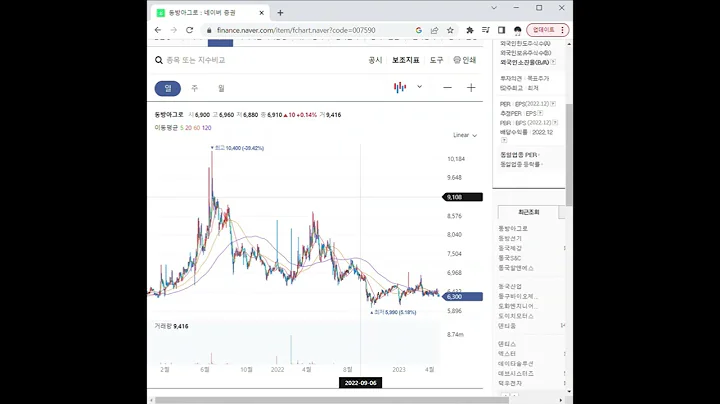Reload the page with refresh icon

(x=189, y=30)
